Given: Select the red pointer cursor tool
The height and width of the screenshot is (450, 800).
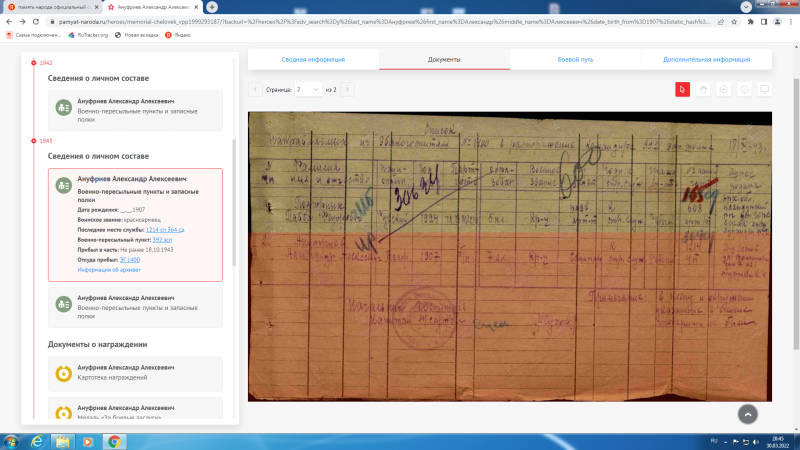Looking at the screenshot, I should tap(682, 89).
